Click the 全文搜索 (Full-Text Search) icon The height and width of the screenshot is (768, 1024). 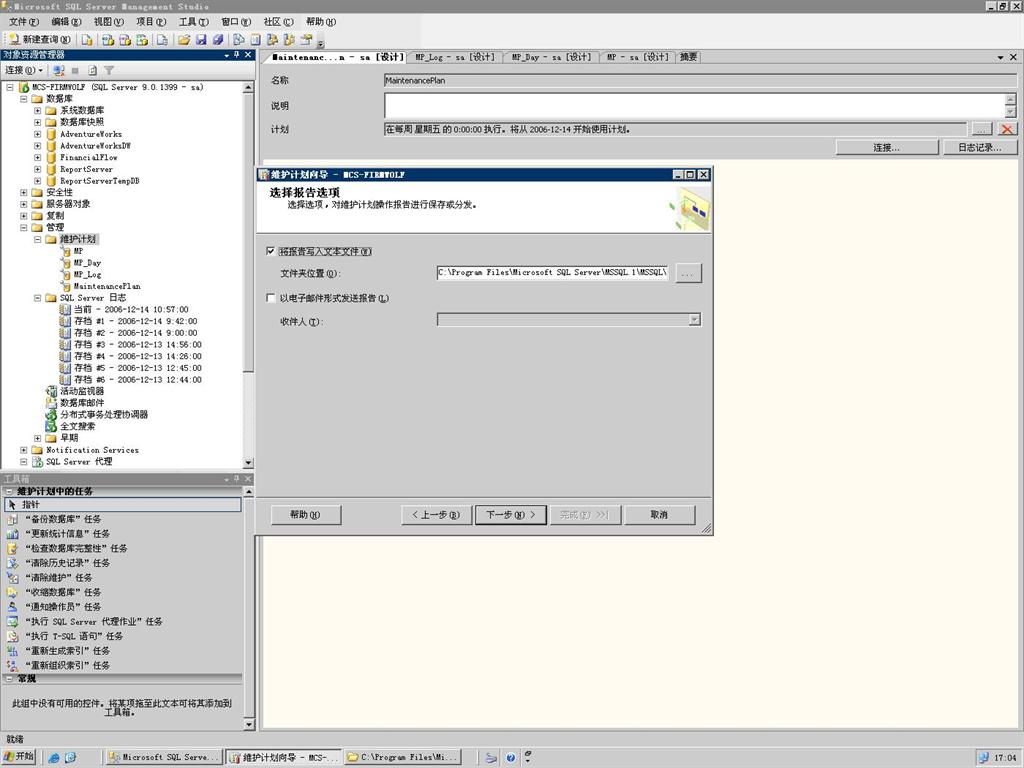52,426
